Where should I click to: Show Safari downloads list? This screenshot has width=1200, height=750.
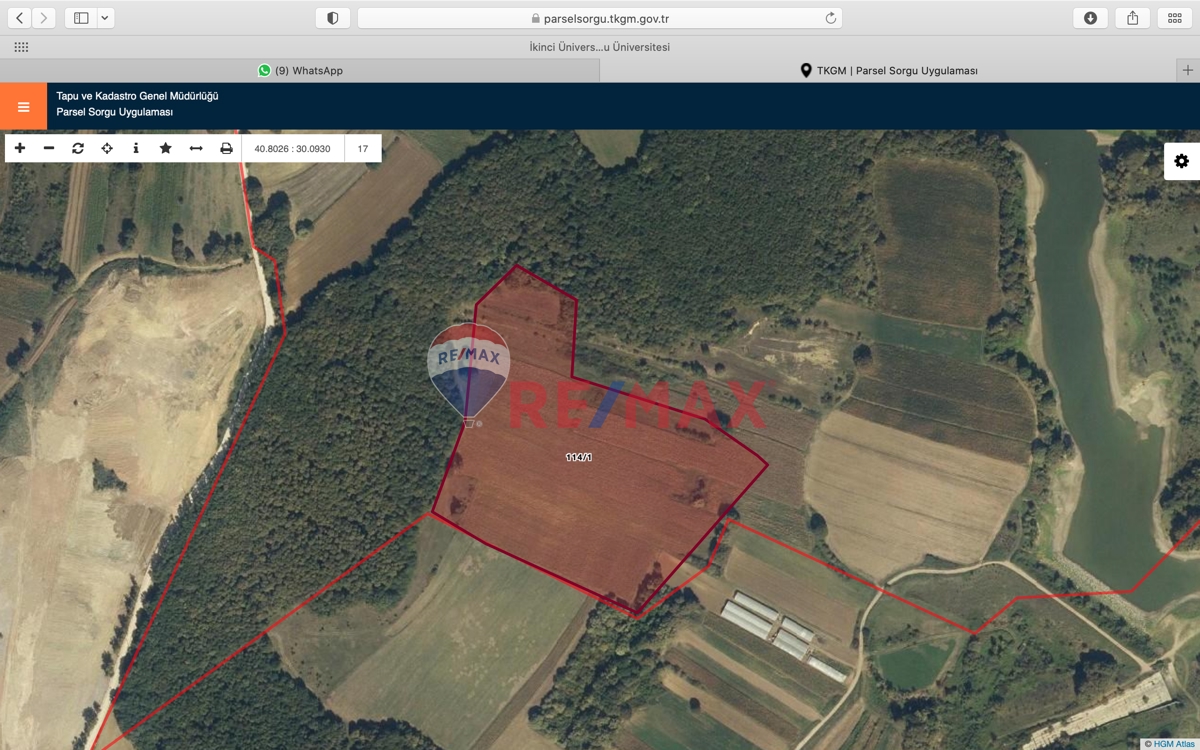tap(1090, 18)
